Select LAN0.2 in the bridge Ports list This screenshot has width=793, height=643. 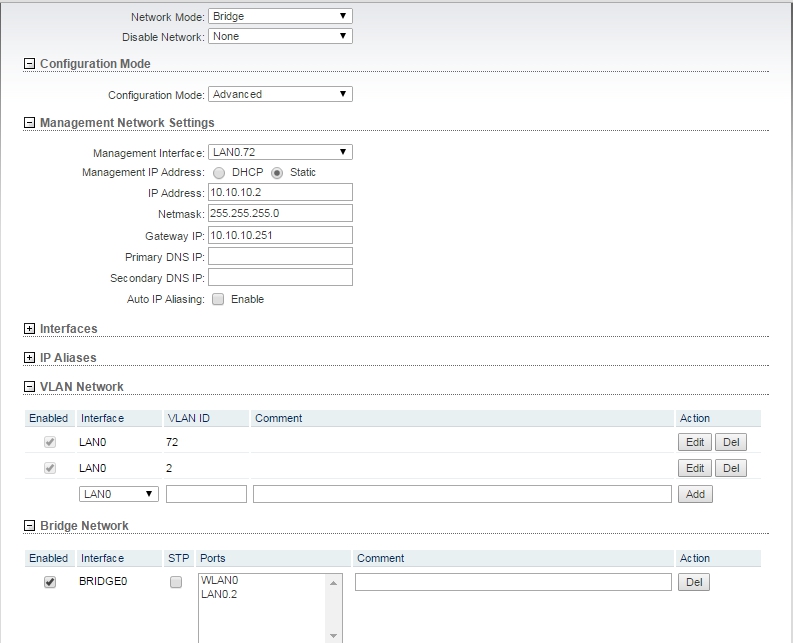[x=219, y=594]
